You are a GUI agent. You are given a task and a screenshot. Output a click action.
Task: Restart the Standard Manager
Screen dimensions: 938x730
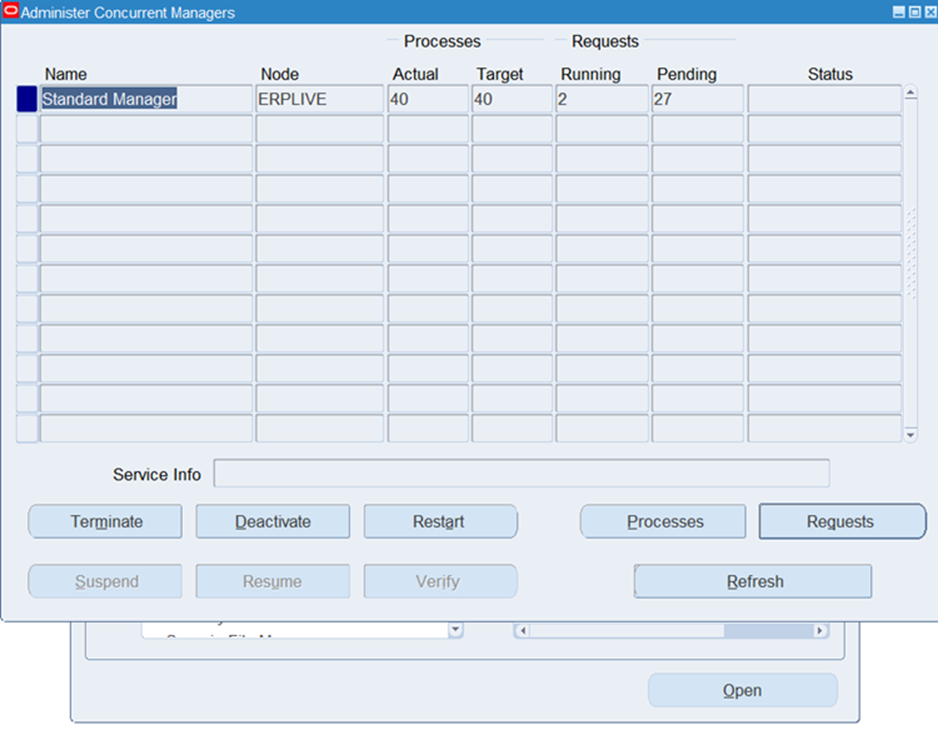(x=440, y=522)
